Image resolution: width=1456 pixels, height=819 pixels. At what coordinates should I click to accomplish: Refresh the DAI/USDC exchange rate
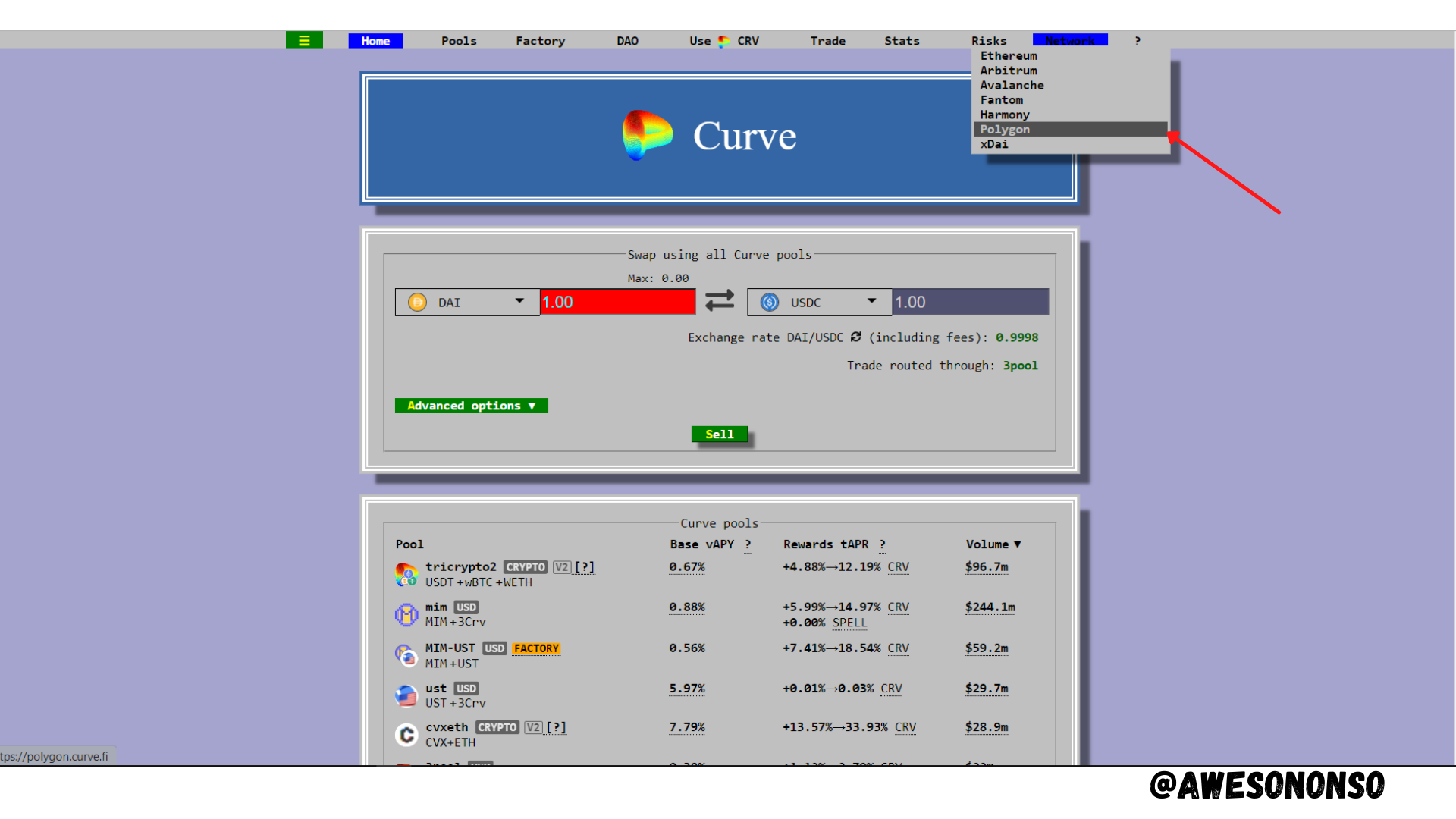tap(855, 337)
